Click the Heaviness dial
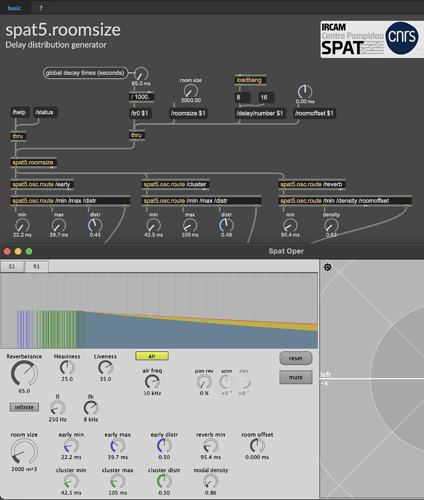 tap(67, 368)
